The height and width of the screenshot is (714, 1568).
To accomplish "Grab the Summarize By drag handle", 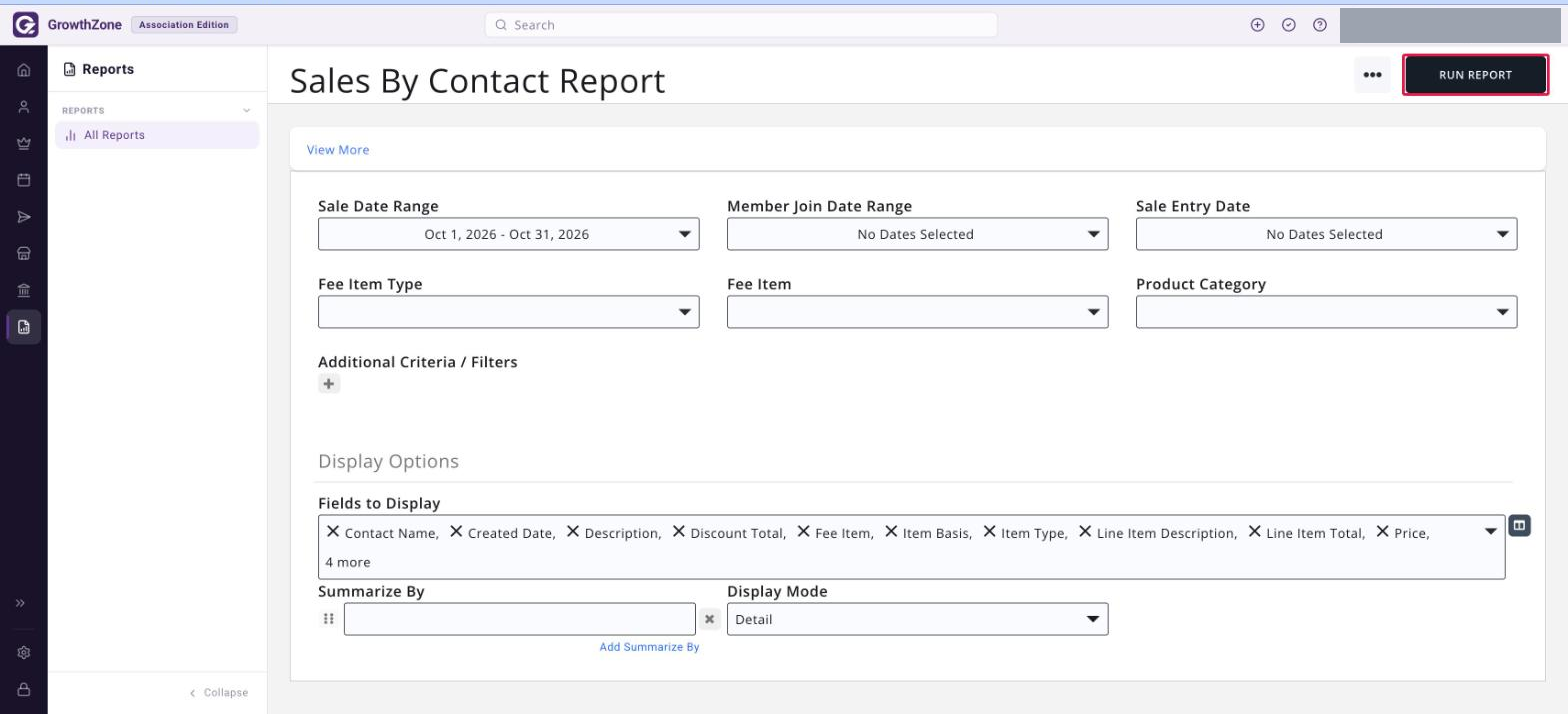I will point(328,619).
